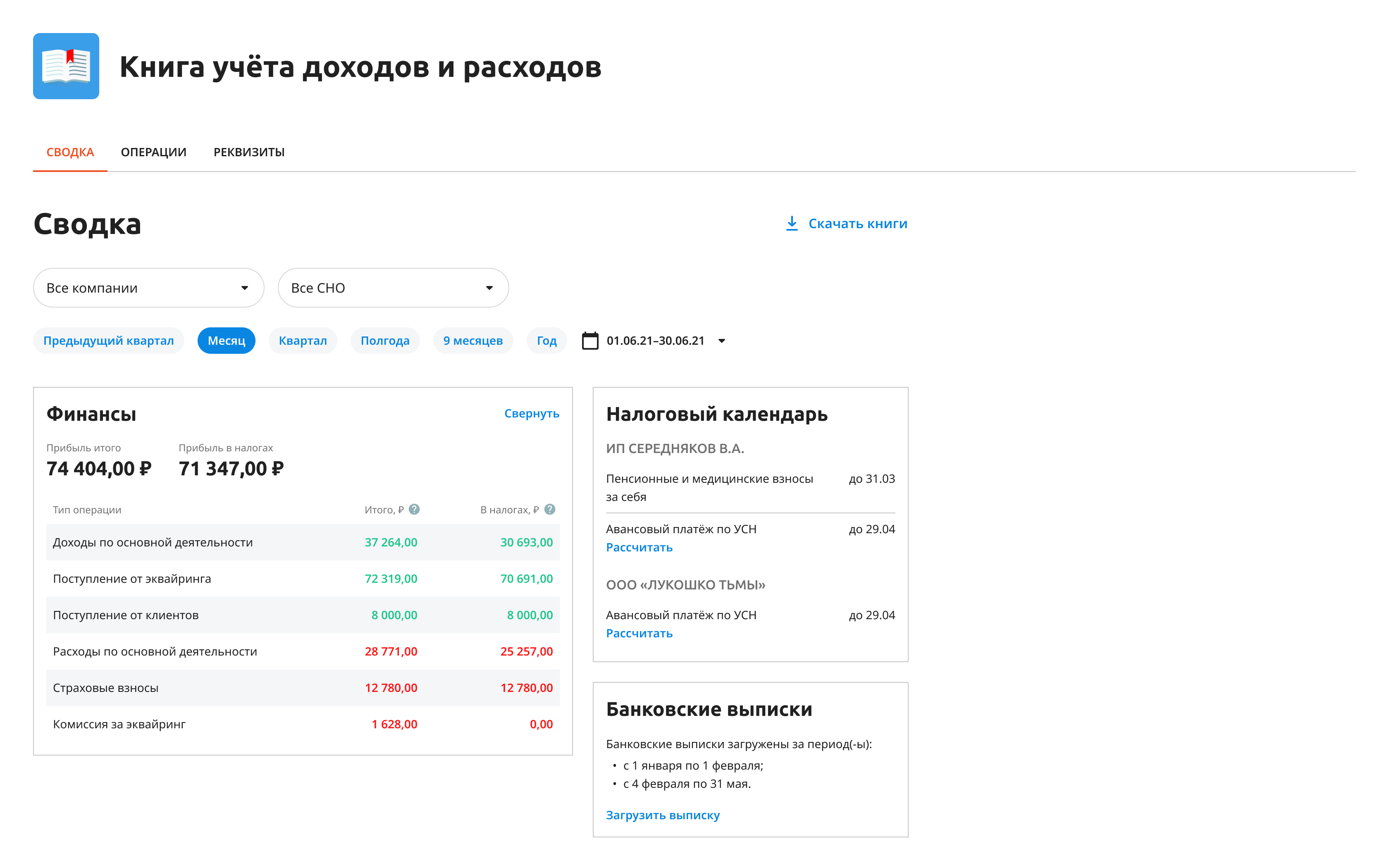Click the Страховые взносы row label
Image resolution: width=1389 pixels, height=868 pixels.
[105, 688]
